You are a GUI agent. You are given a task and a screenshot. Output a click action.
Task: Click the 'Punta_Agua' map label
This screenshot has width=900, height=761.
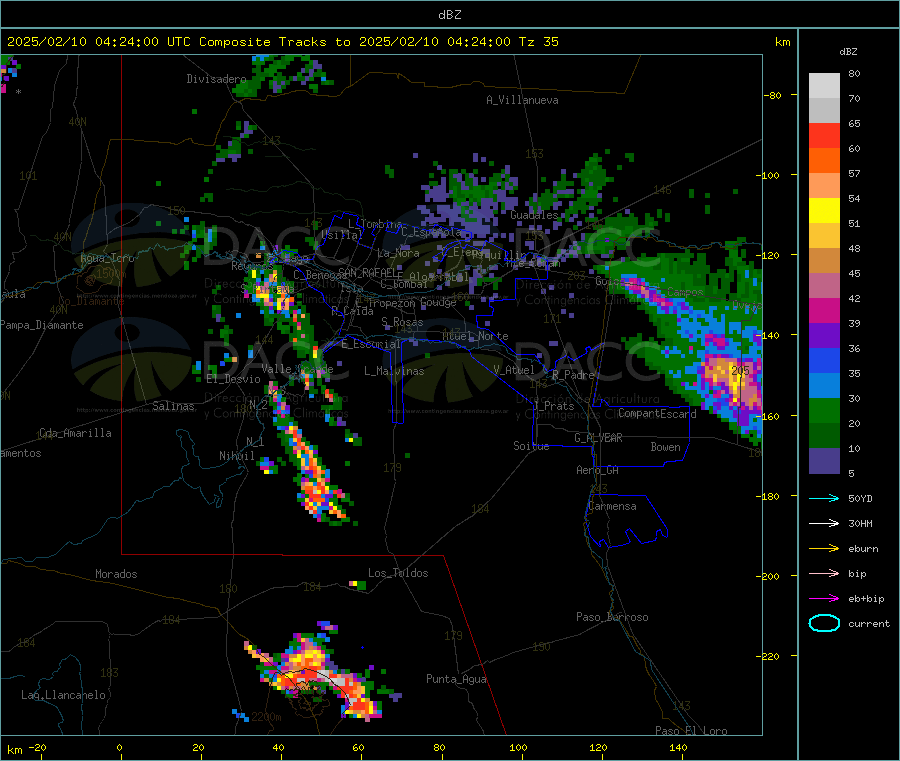pos(456,679)
